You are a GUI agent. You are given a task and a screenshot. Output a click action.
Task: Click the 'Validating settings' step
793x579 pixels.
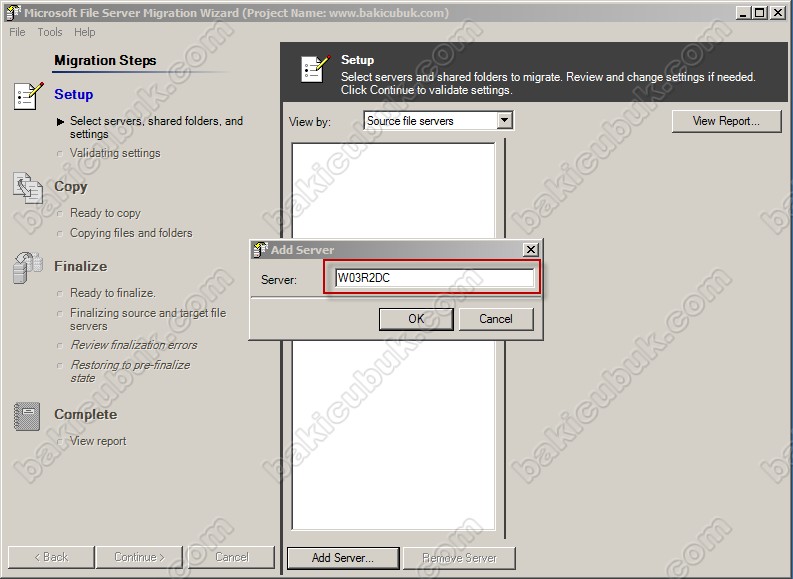(x=115, y=153)
